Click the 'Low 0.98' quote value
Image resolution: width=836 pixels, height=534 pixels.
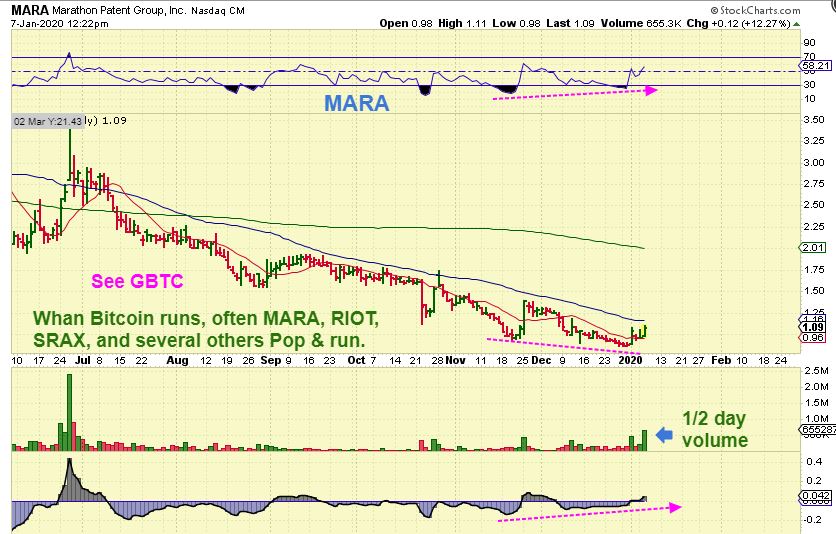click(x=516, y=23)
